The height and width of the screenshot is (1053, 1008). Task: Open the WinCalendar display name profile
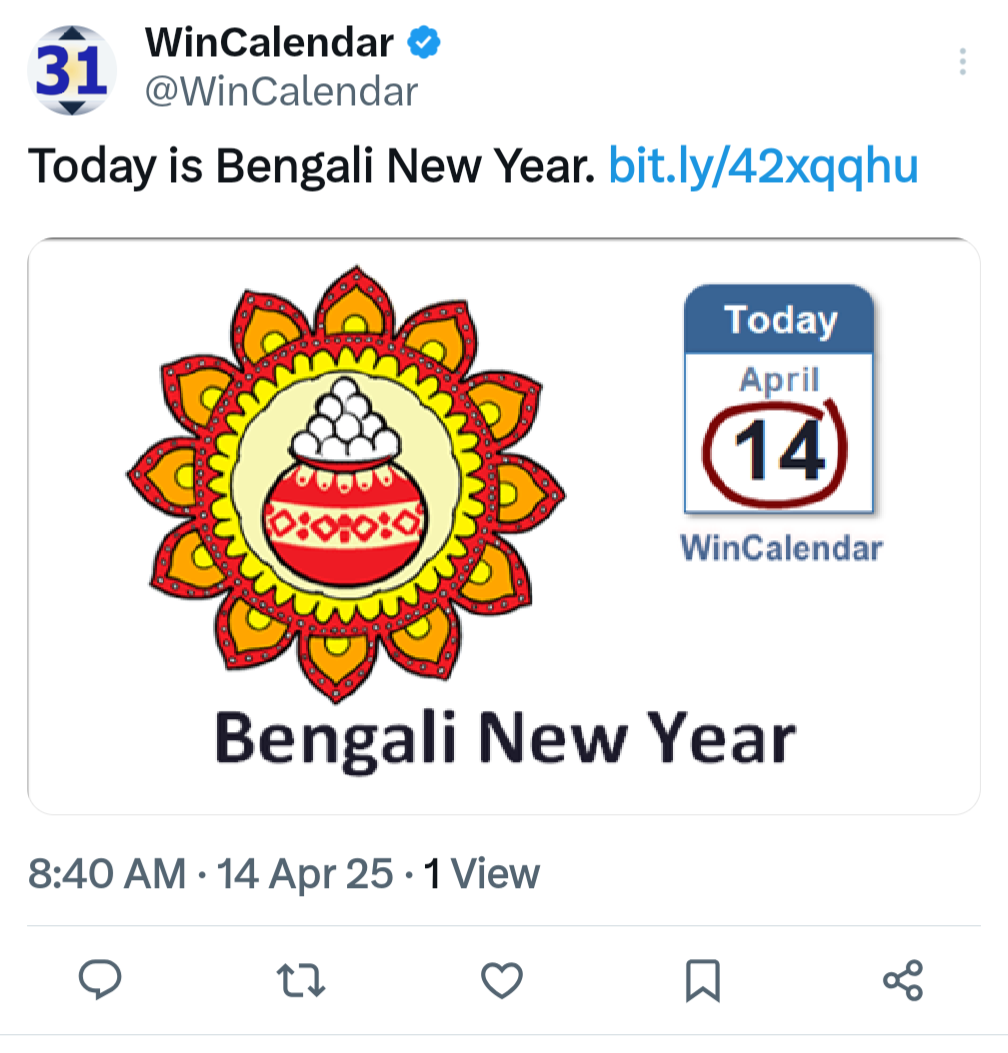[x=269, y=42]
